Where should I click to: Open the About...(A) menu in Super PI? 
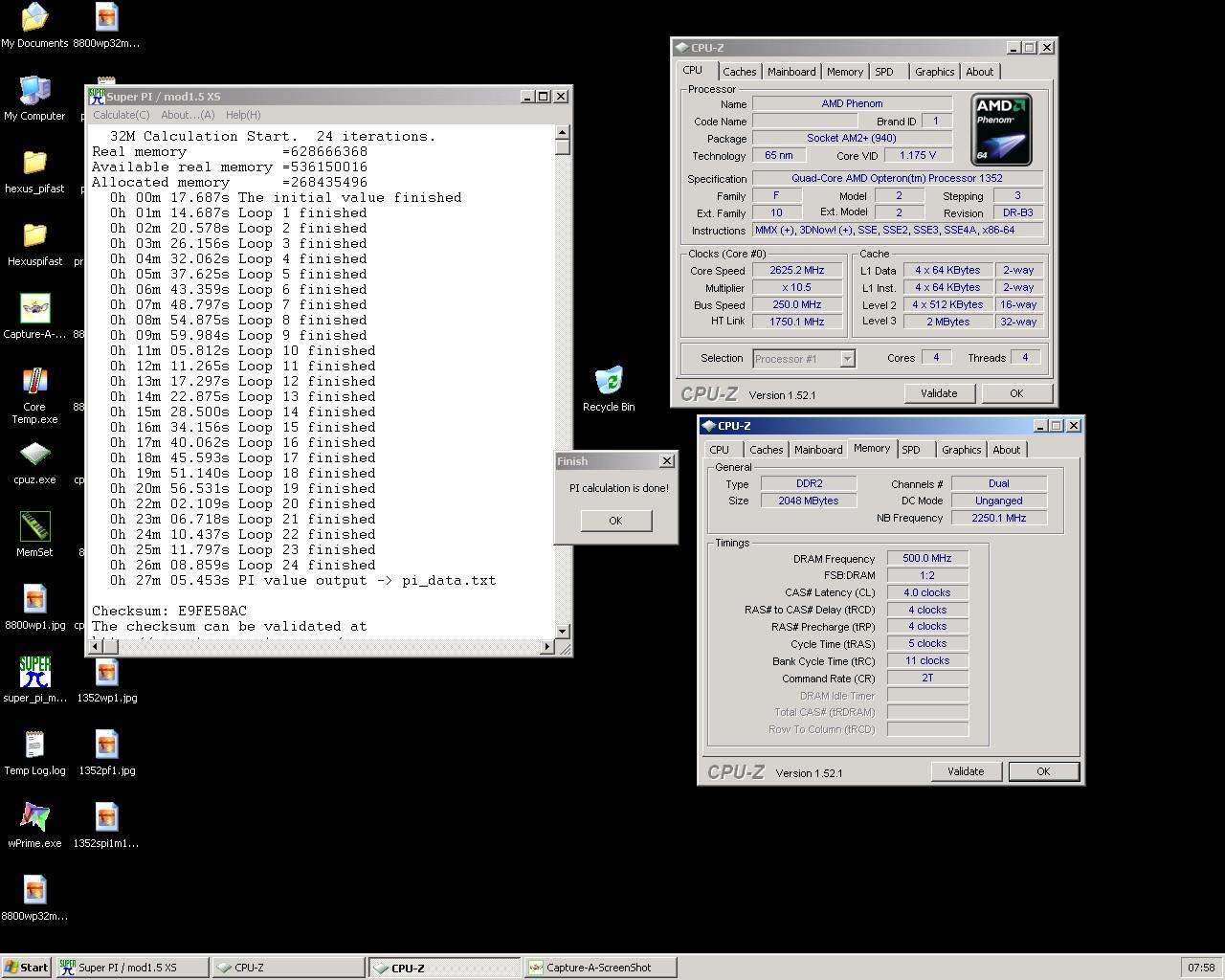coord(188,115)
